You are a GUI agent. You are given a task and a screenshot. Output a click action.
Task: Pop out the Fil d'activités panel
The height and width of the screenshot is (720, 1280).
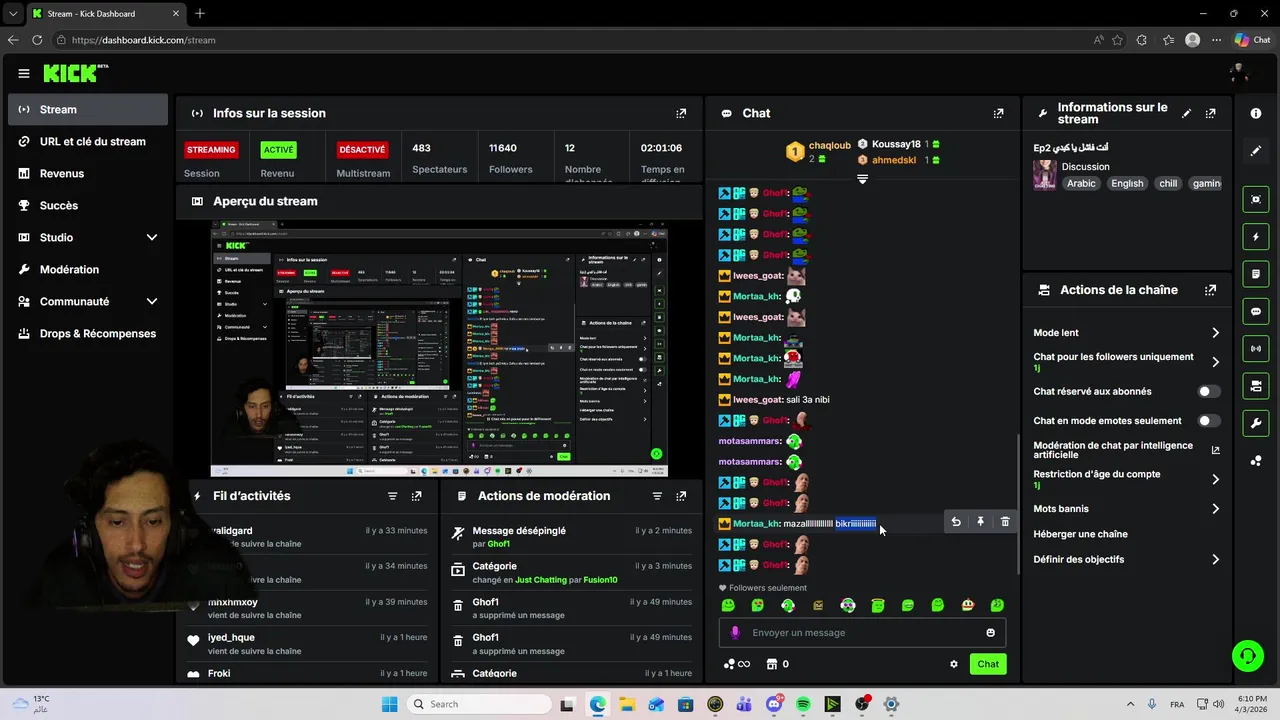tap(417, 496)
